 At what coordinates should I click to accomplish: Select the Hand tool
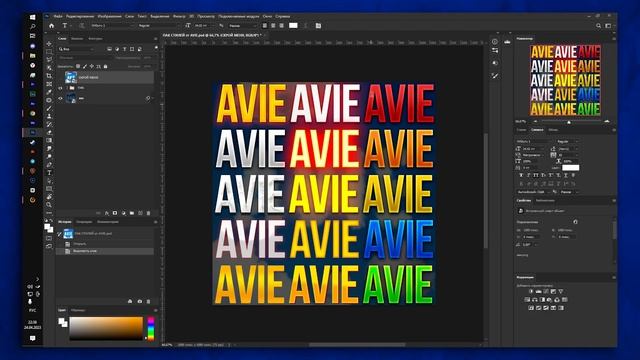pyautogui.click(x=49, y=197)
